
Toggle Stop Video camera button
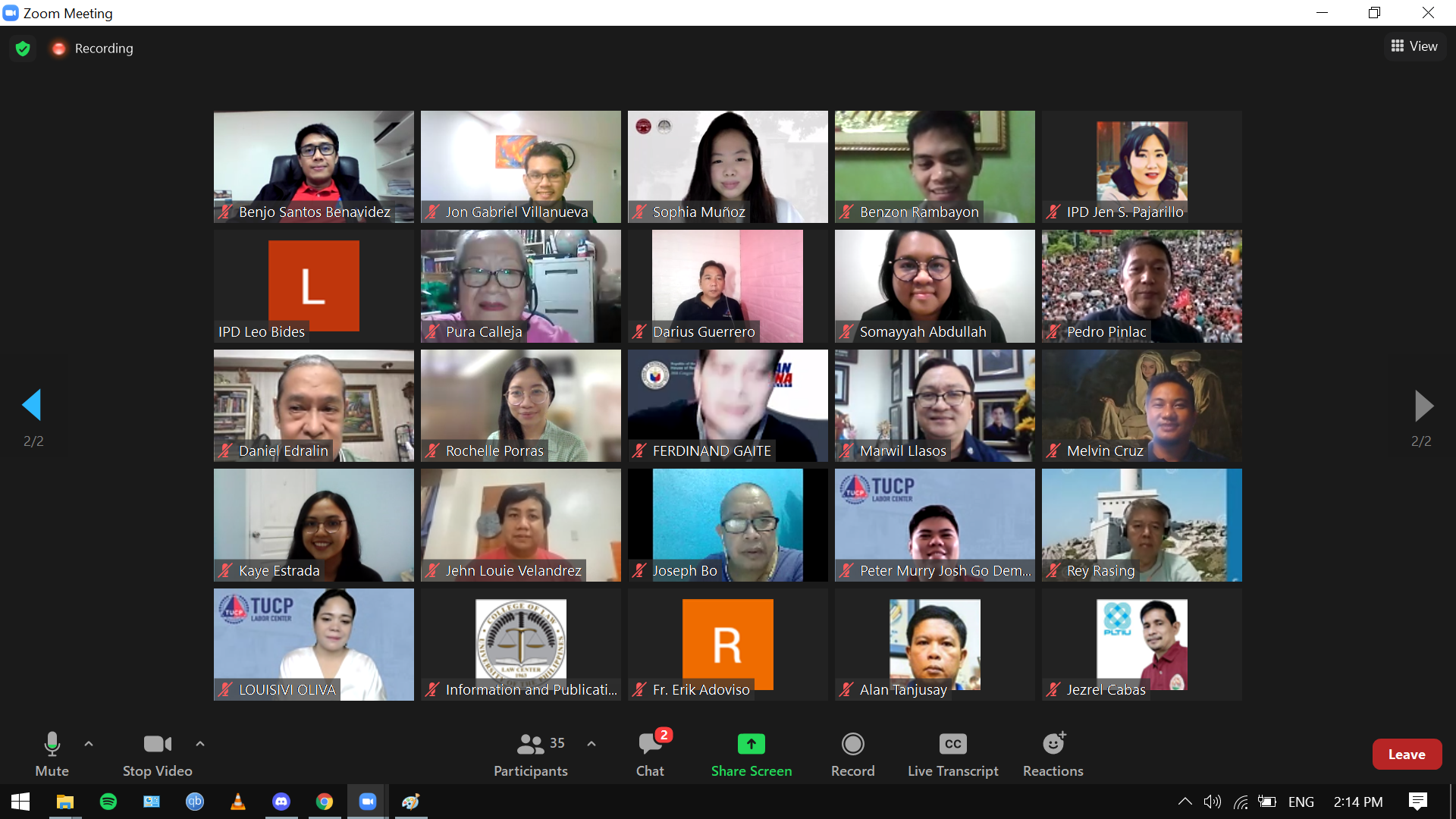157,745
